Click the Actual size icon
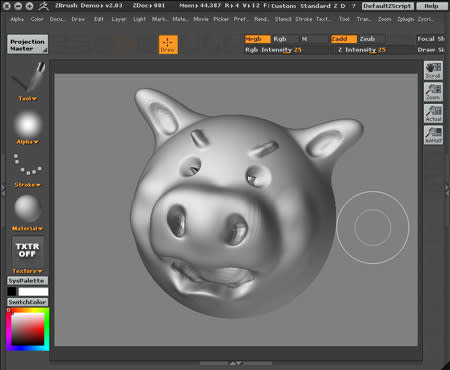 point(433,113)
